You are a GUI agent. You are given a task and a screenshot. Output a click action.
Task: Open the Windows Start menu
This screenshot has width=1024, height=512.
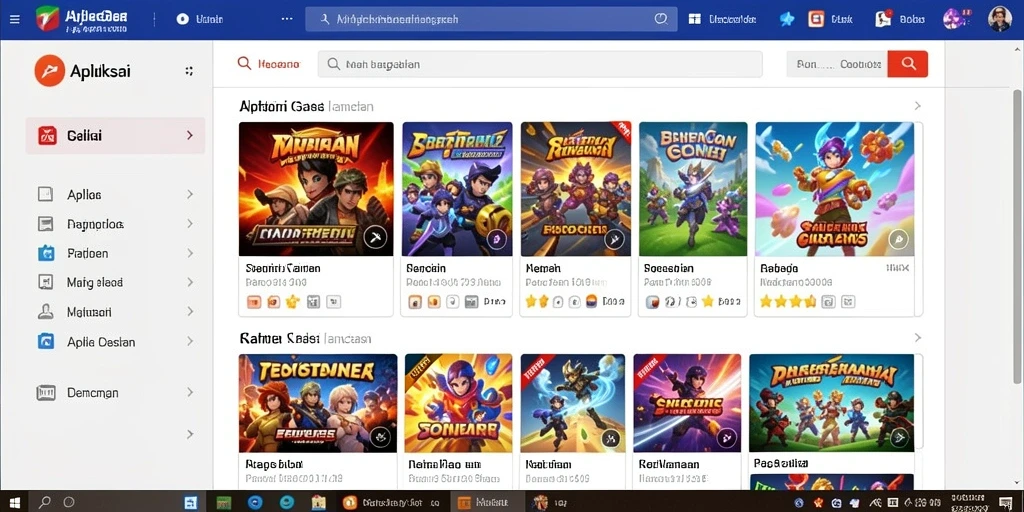coord(14,502)
